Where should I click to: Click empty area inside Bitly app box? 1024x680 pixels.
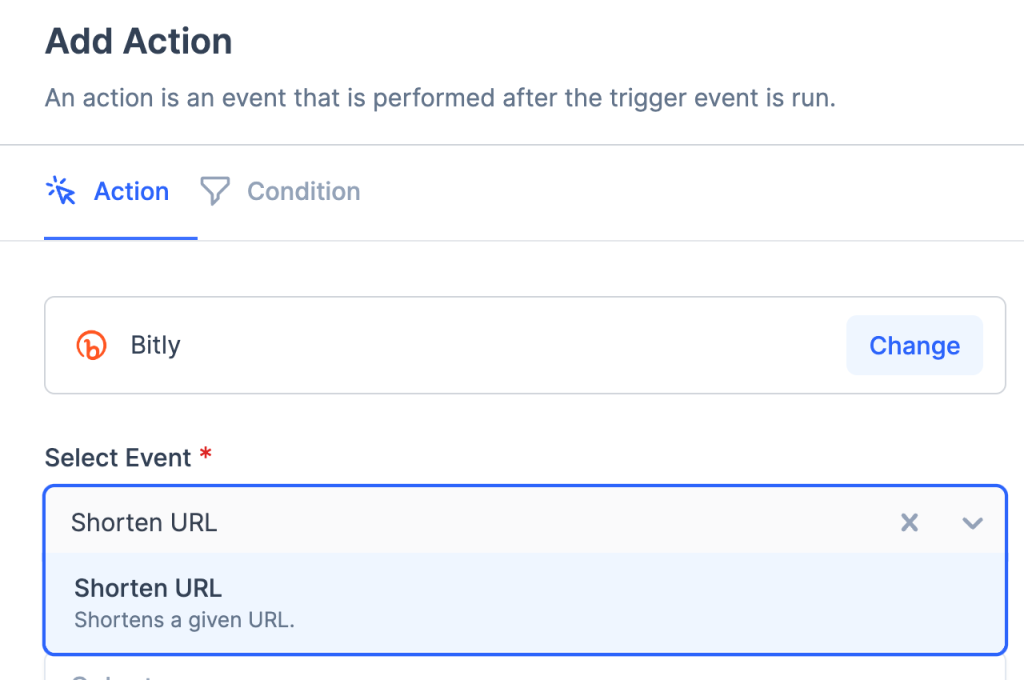click(500, 346)
